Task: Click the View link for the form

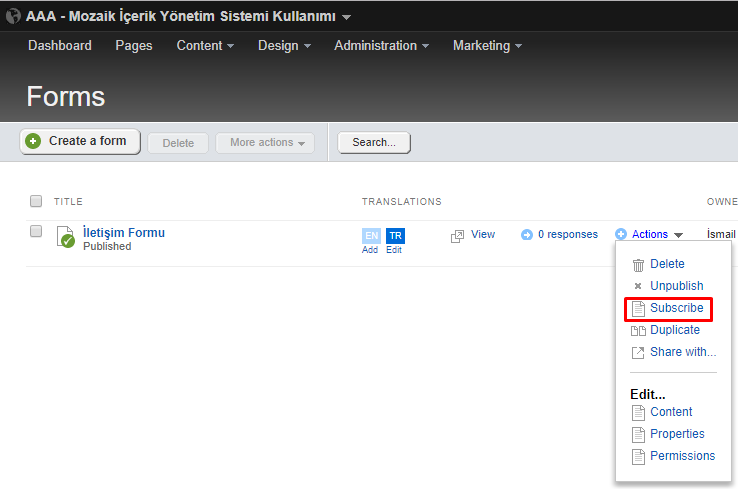Action: [x=483, y=234]
